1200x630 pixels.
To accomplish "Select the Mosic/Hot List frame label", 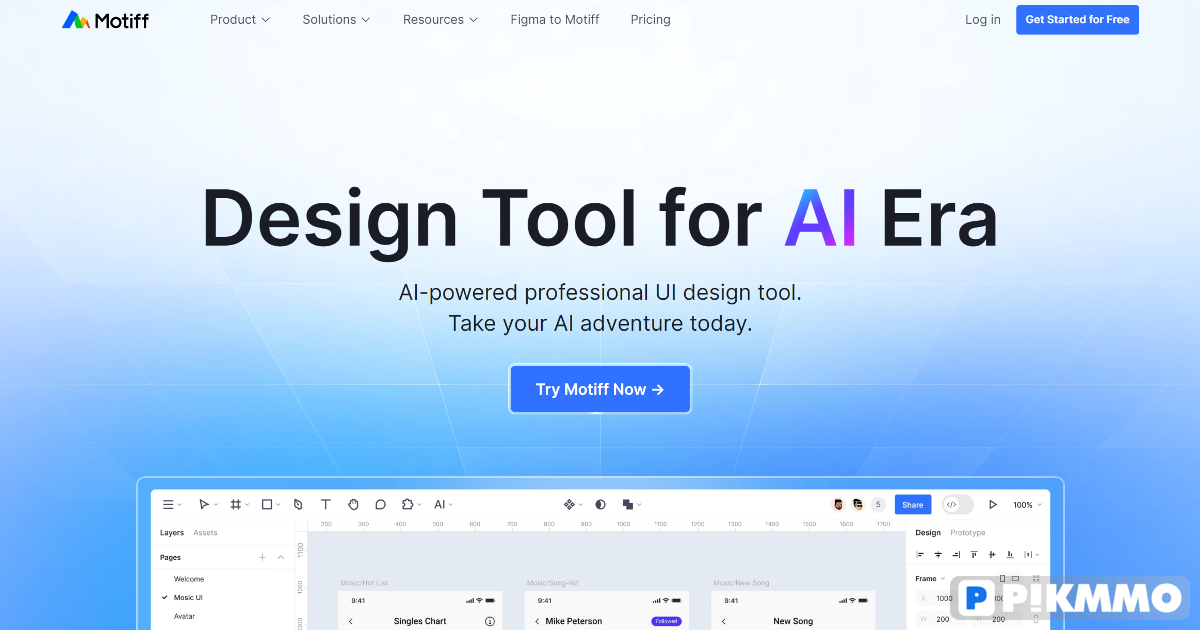I will point(364,583).
